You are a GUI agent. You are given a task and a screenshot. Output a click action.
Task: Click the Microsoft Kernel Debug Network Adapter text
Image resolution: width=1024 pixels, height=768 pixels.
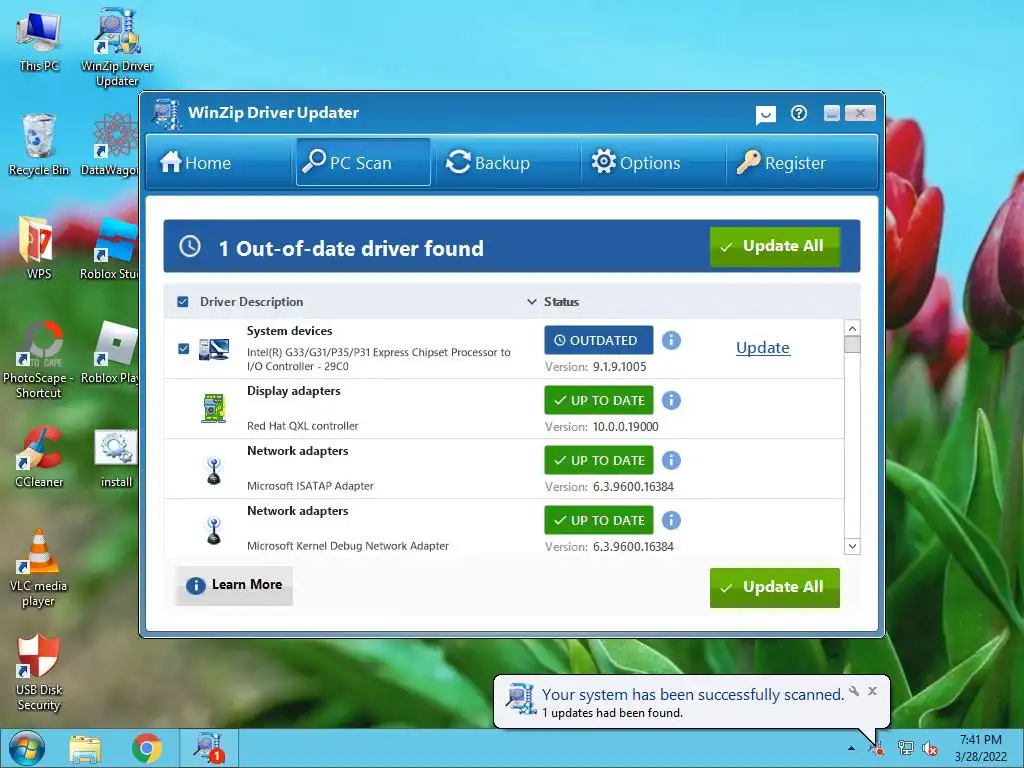point(348,546)
